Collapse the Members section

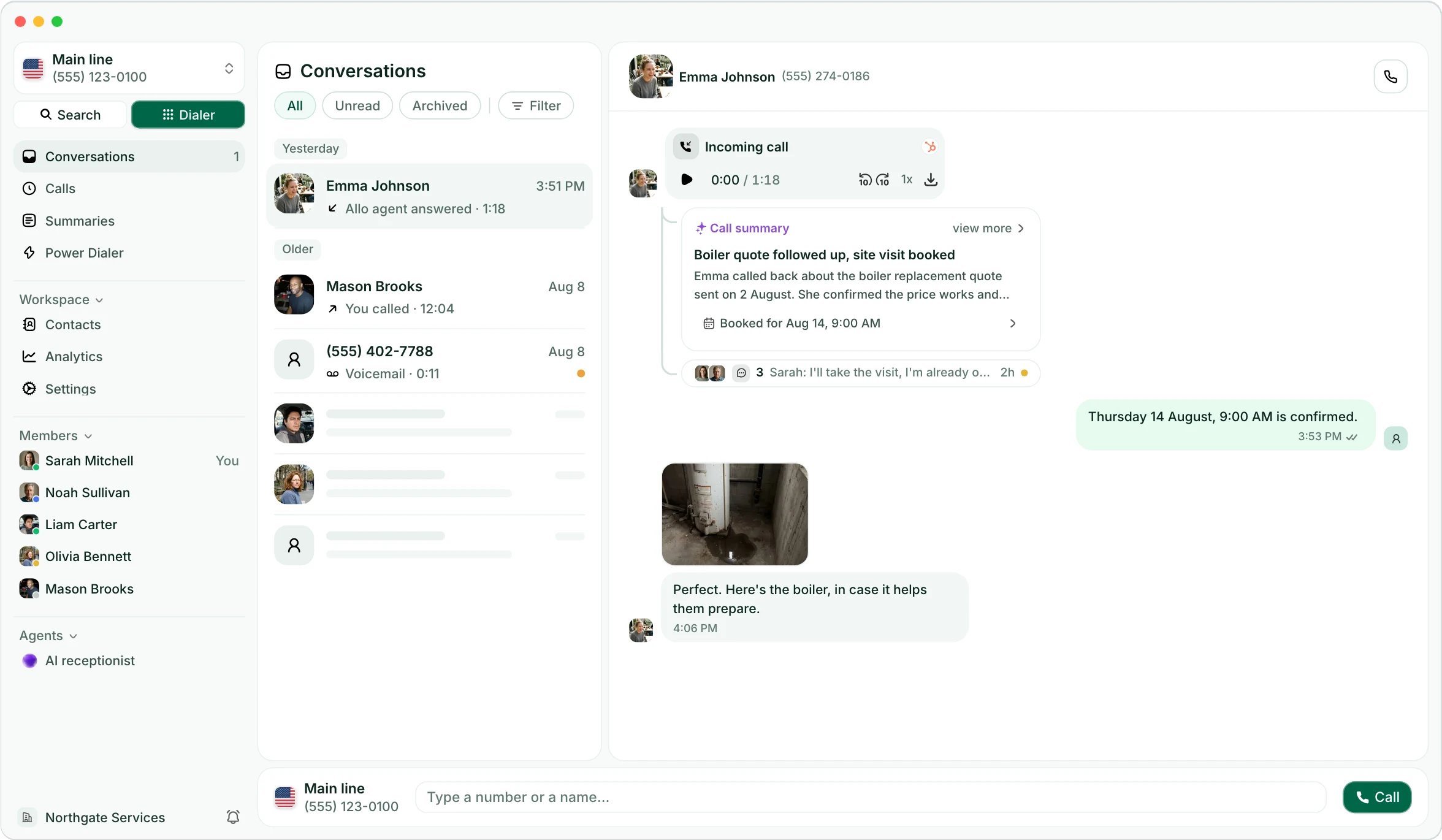pyautogui.click(x=55, y=435)
